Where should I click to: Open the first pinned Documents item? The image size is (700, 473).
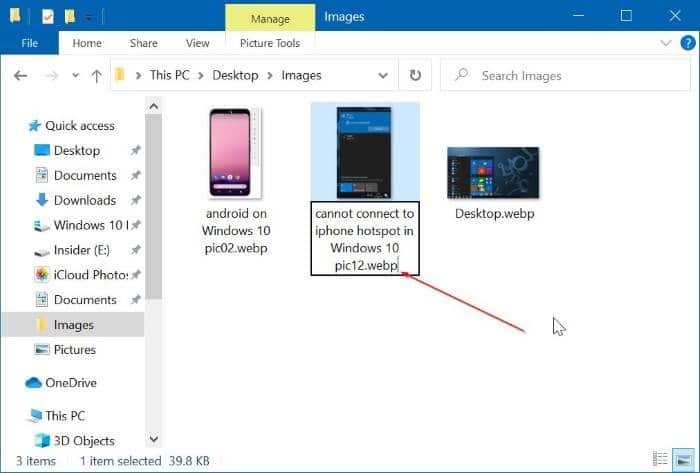(85, 175)
